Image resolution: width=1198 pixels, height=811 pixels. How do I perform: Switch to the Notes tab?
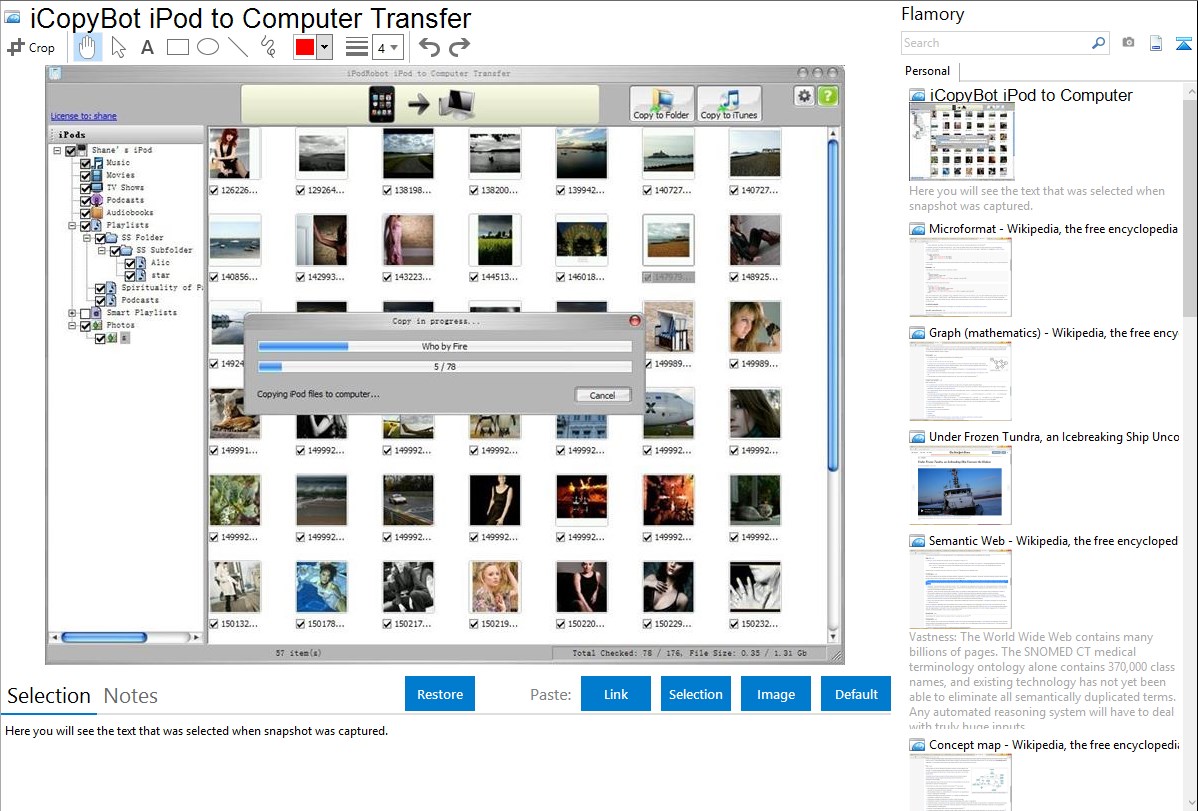click(131, 696)
